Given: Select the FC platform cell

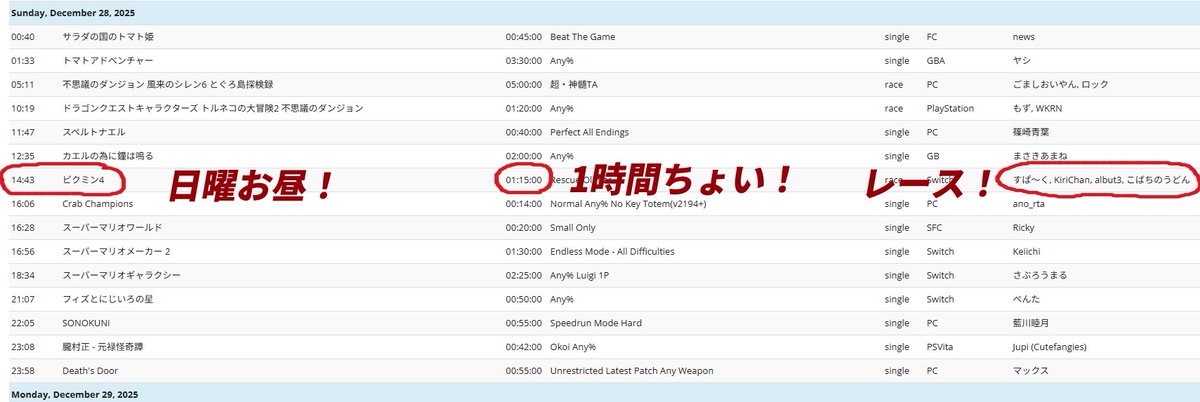Looking at the screenshot, I should tap(933, 37).
